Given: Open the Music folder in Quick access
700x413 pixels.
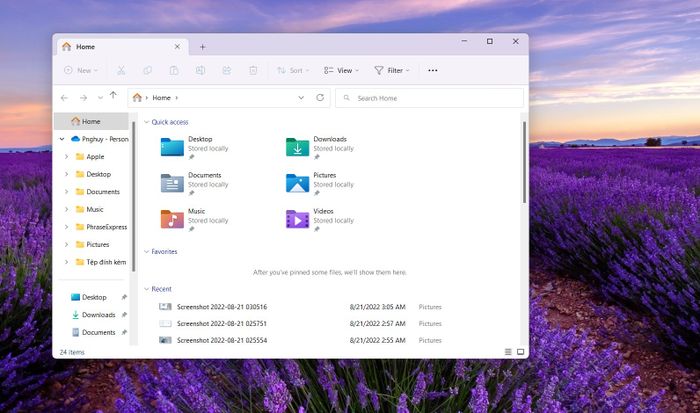Looking at the screenshot, I should click(172, 220).
